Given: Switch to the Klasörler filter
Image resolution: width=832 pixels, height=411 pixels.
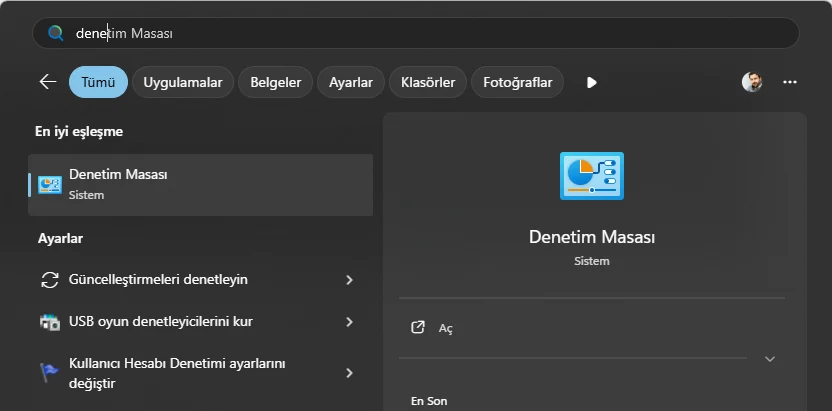Looking at the screenshot, I should [x=428, y=82].
